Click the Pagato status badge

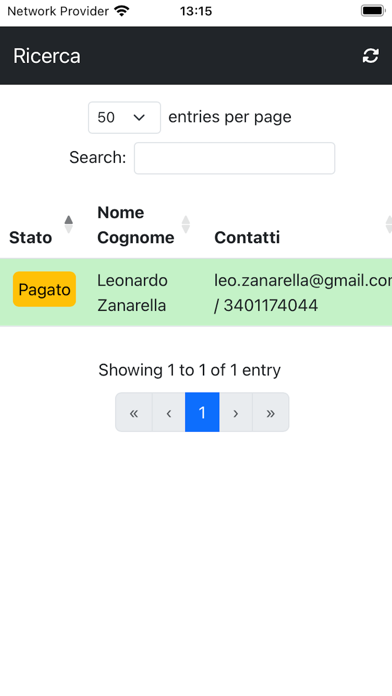[44, 289]
